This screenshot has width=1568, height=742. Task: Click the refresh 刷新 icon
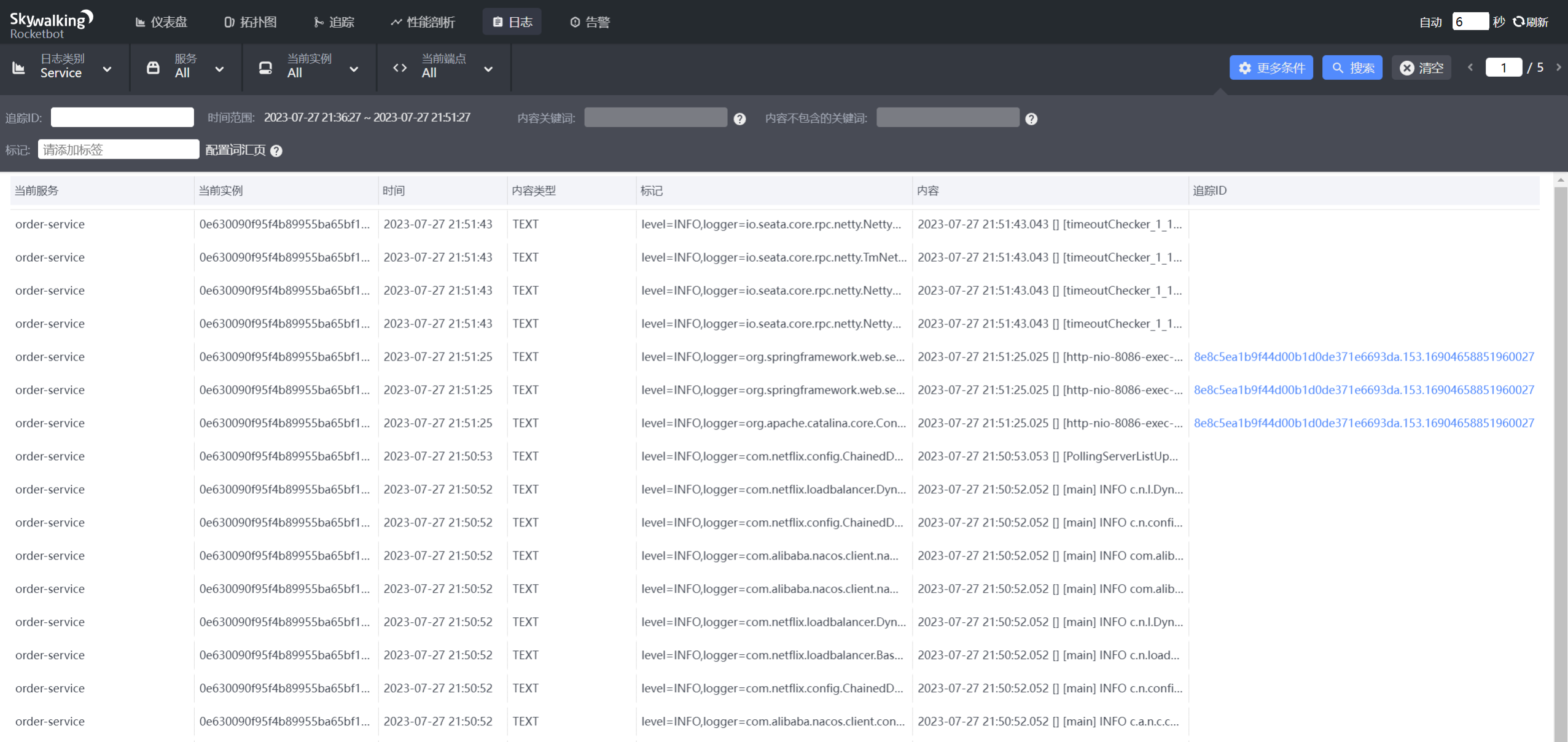(1519, 22)
